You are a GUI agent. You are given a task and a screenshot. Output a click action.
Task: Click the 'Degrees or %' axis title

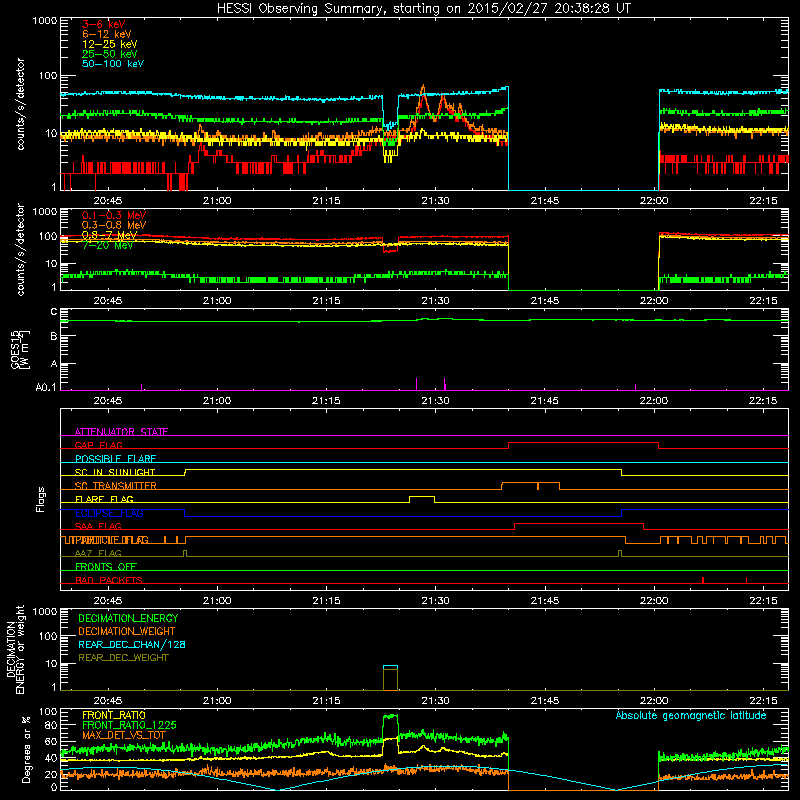tap(26, 749)
